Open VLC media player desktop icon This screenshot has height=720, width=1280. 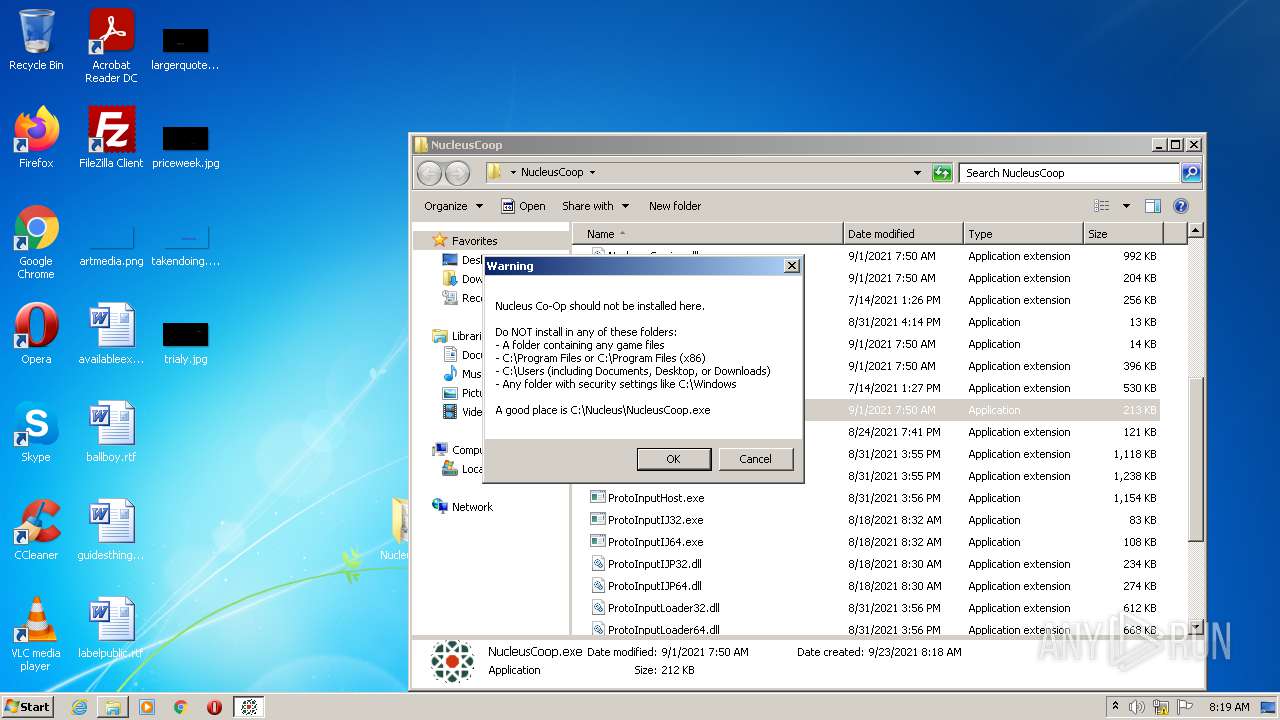[x=36, y=634]
